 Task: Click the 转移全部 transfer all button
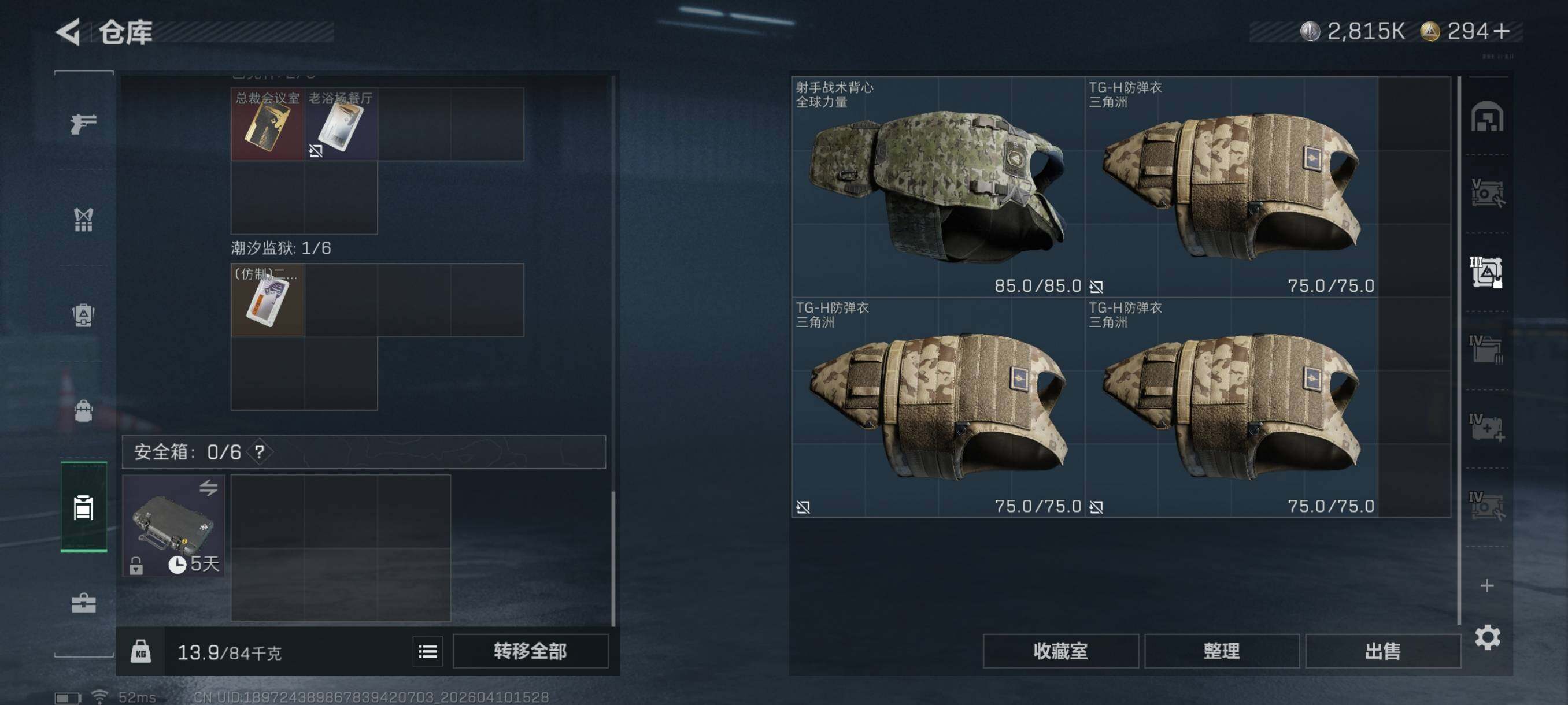click(530, 651)
